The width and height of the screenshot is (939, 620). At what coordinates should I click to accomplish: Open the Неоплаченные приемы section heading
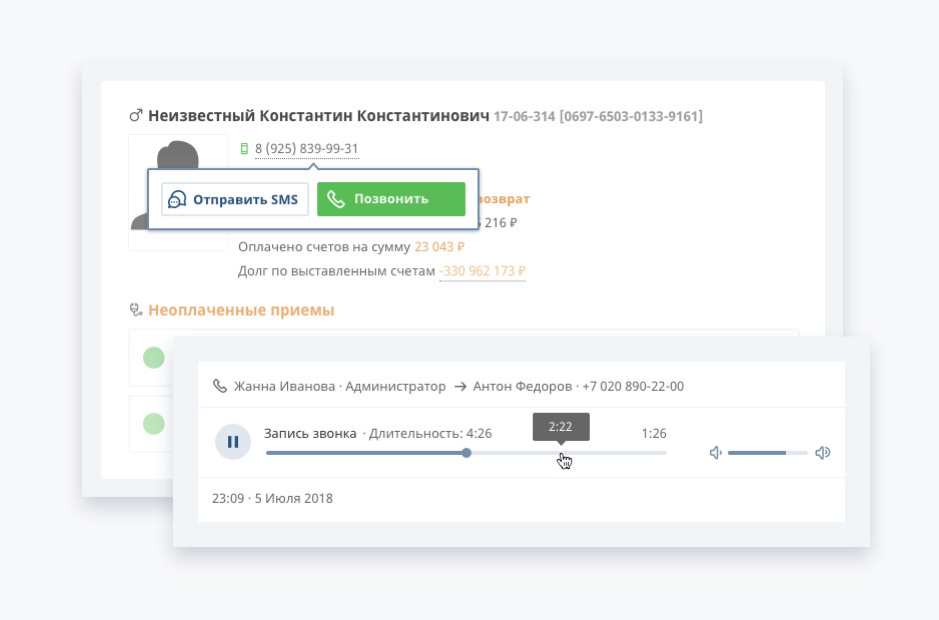(x=241, y=310)
